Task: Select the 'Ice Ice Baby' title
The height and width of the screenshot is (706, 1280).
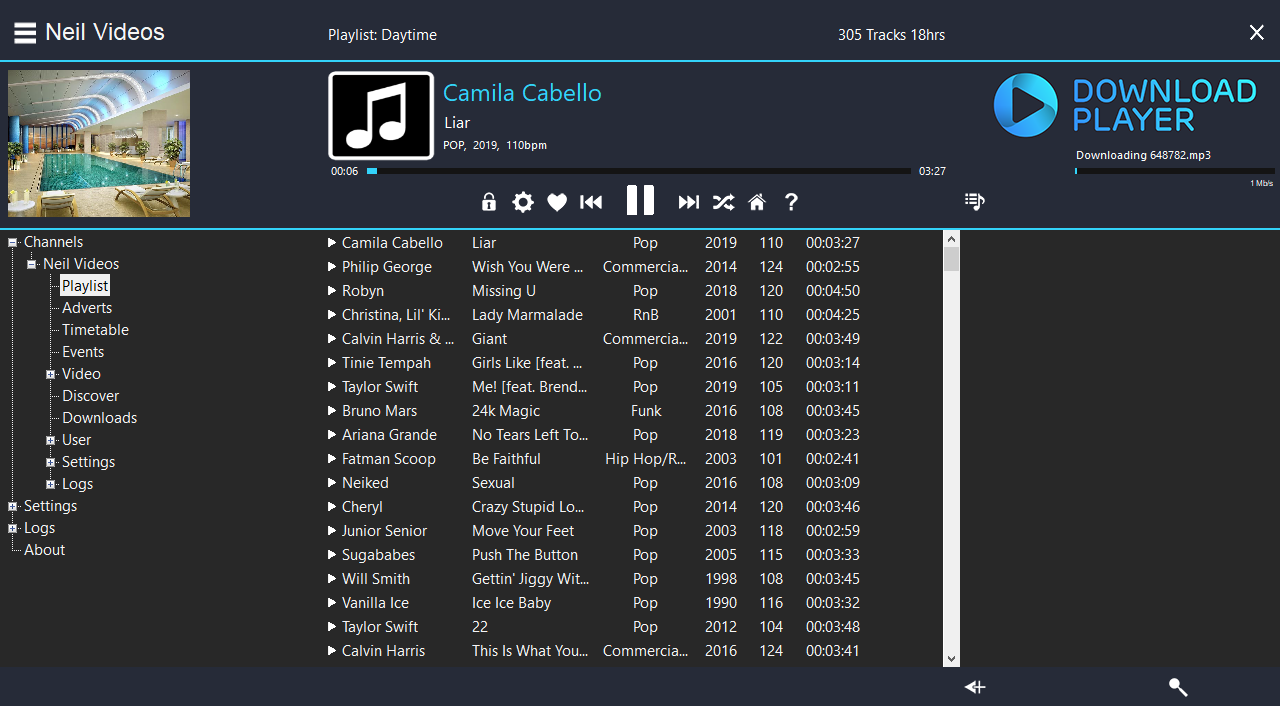Action: click(511, 603)
